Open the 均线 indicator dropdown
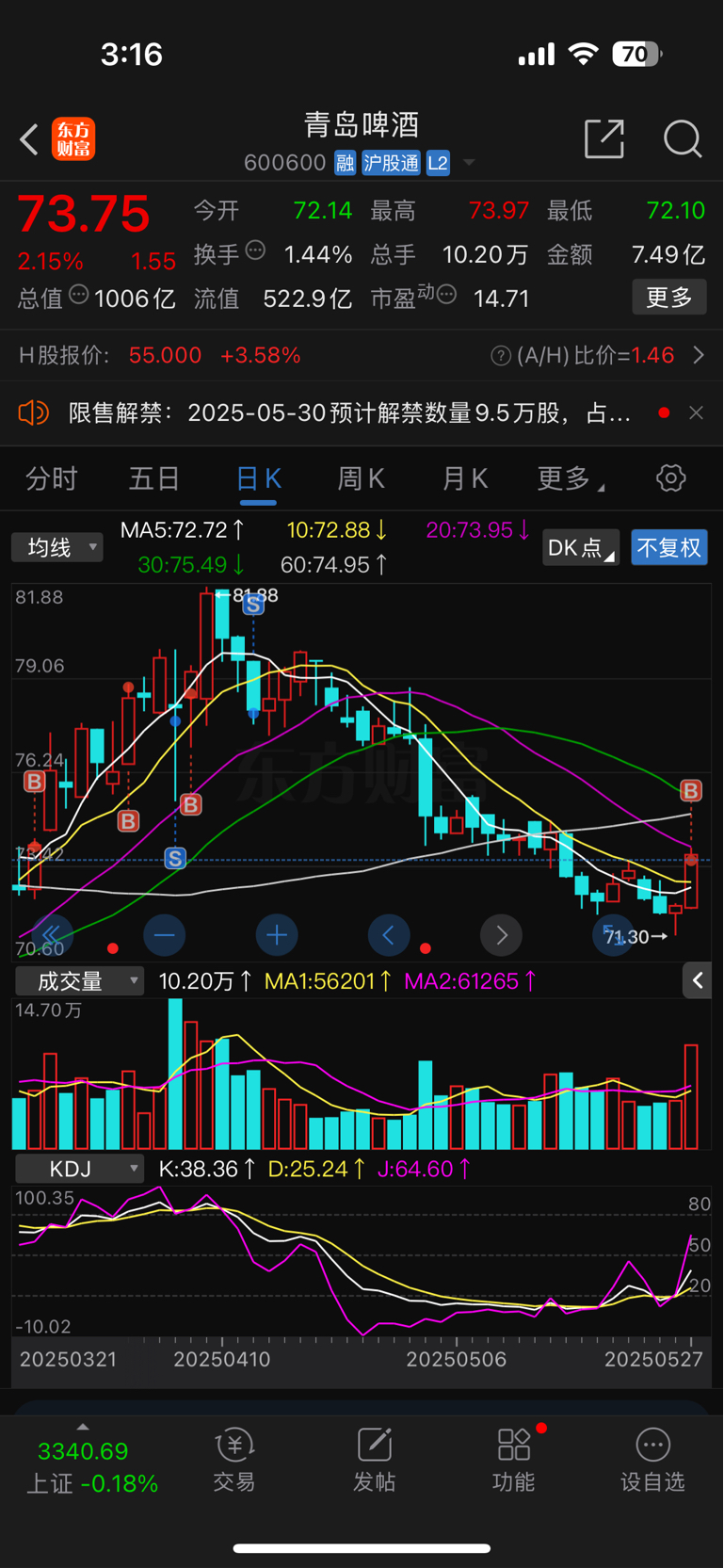724x1568 pixels. (56, 547)
